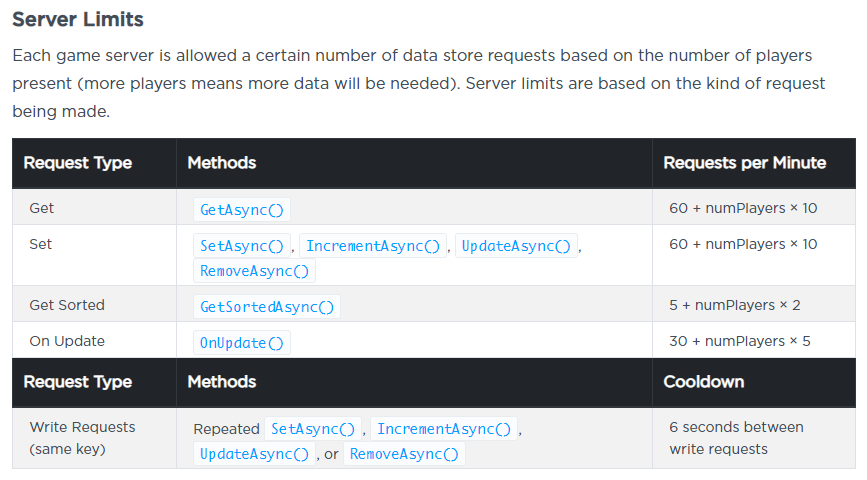
Task: Click the Requests per Minute column header
Action: point(745,163)
